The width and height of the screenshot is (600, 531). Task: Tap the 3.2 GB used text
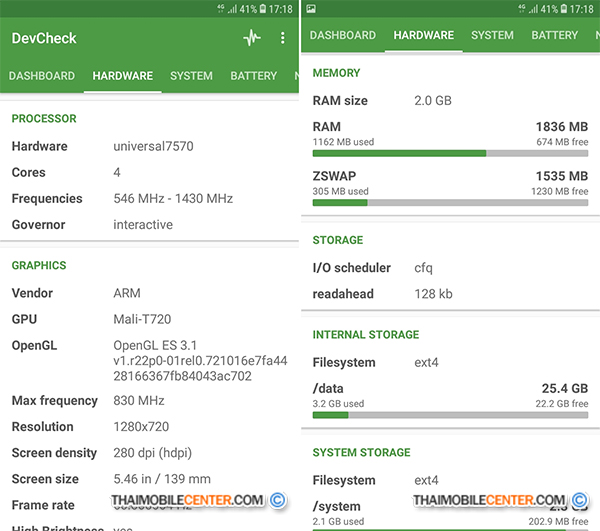[338, 404]
